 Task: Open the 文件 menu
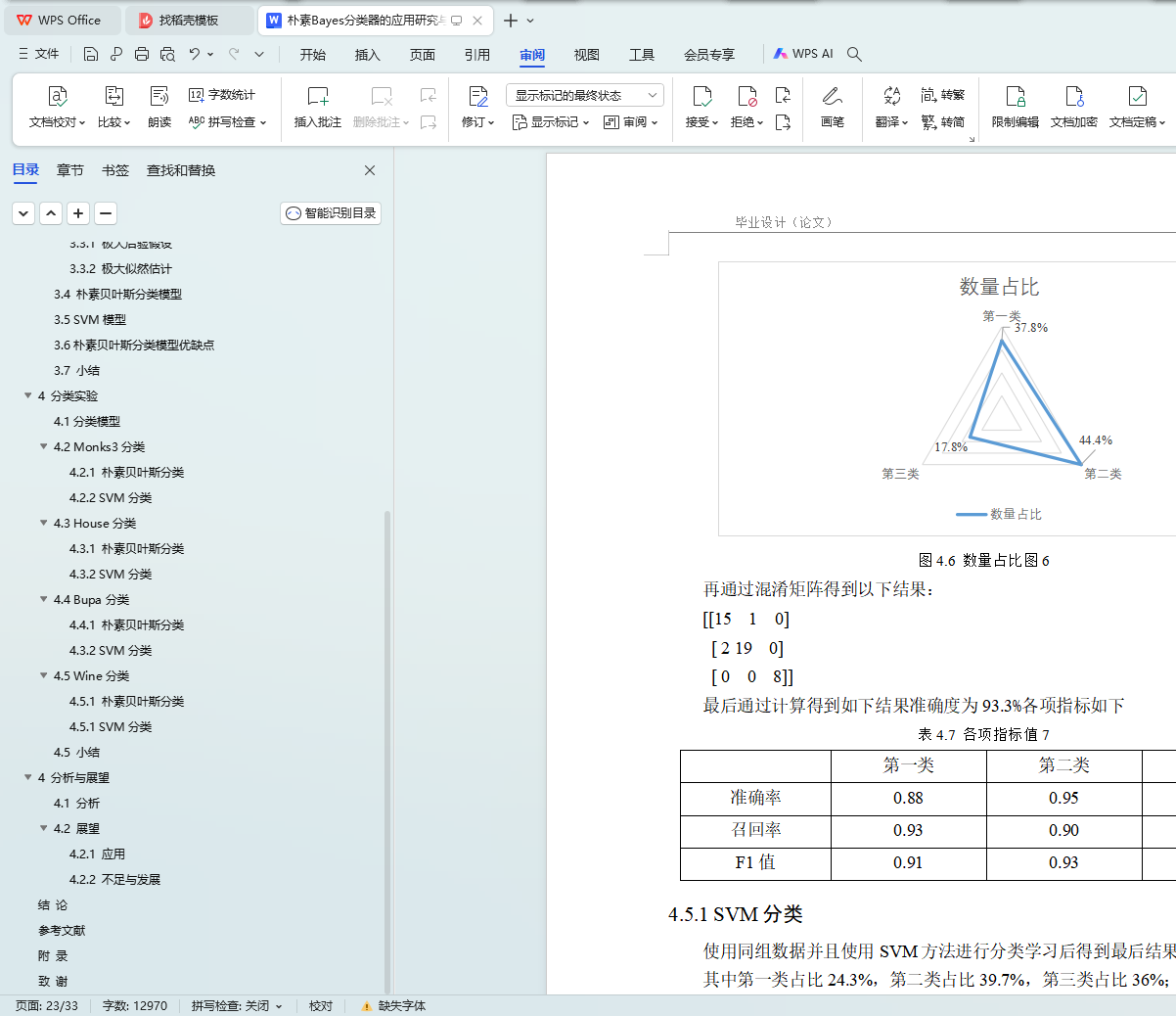pyautogui.click(x=39, y=54)
